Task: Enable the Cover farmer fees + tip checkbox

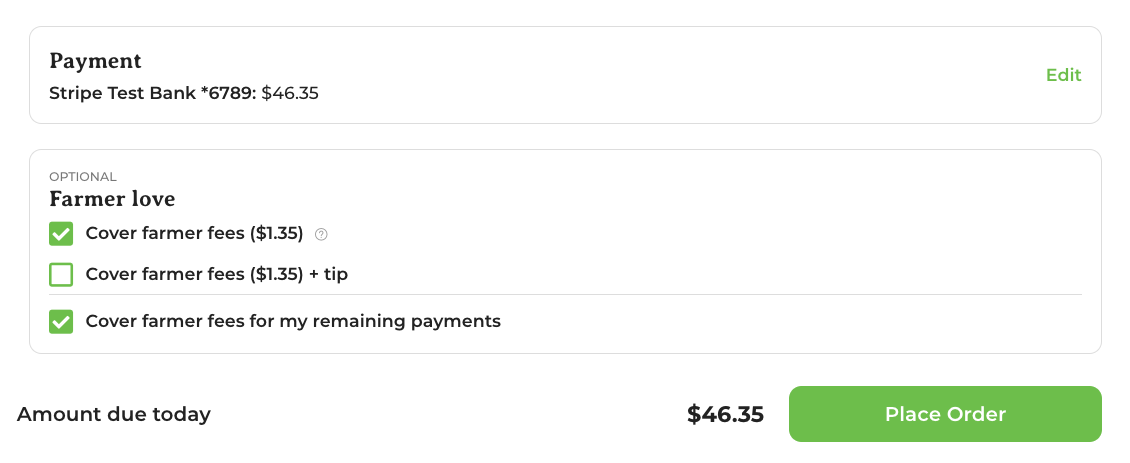Action: [61, 275]
